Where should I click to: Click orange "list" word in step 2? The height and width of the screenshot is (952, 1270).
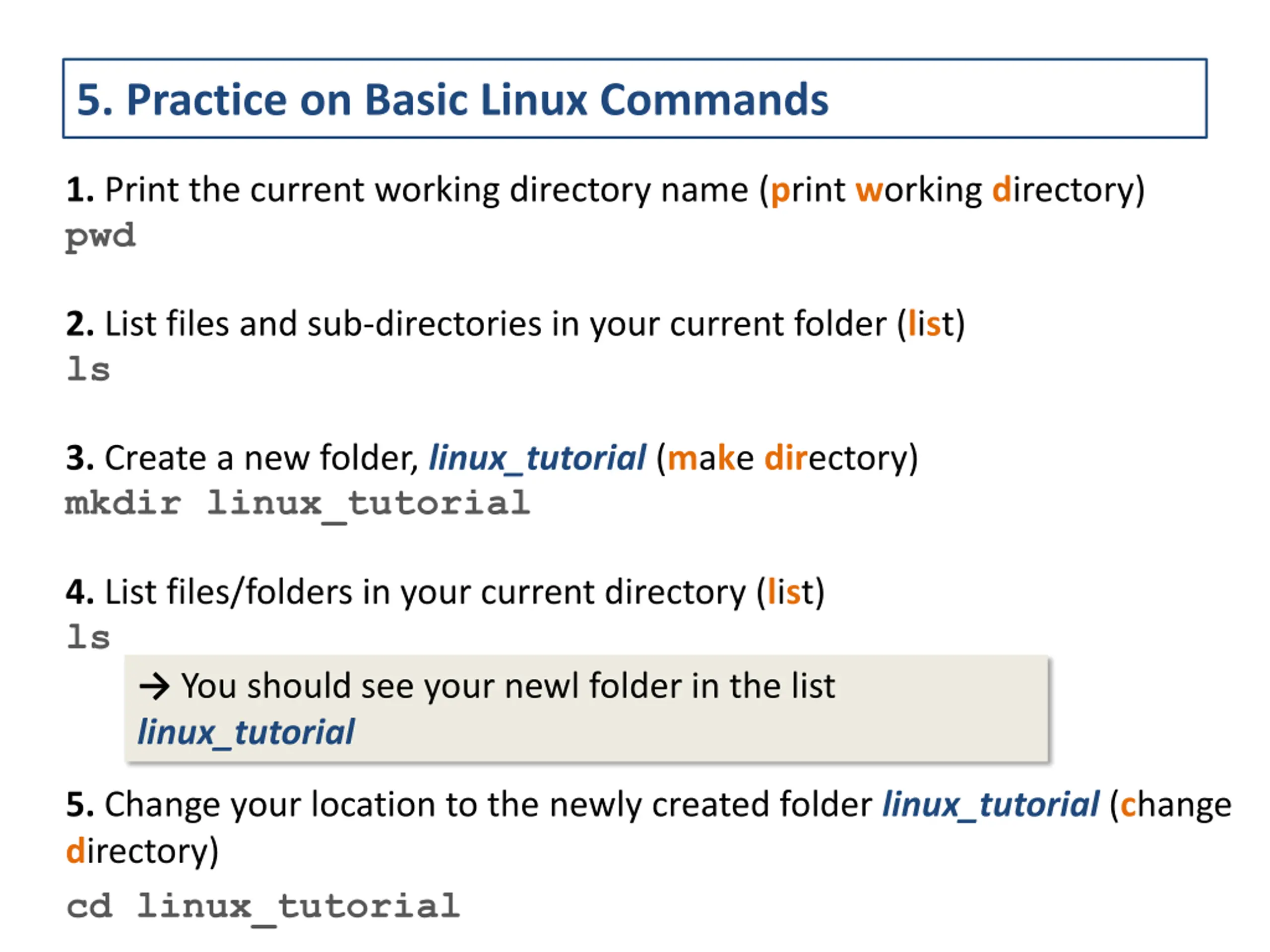[x=931, y=324]
